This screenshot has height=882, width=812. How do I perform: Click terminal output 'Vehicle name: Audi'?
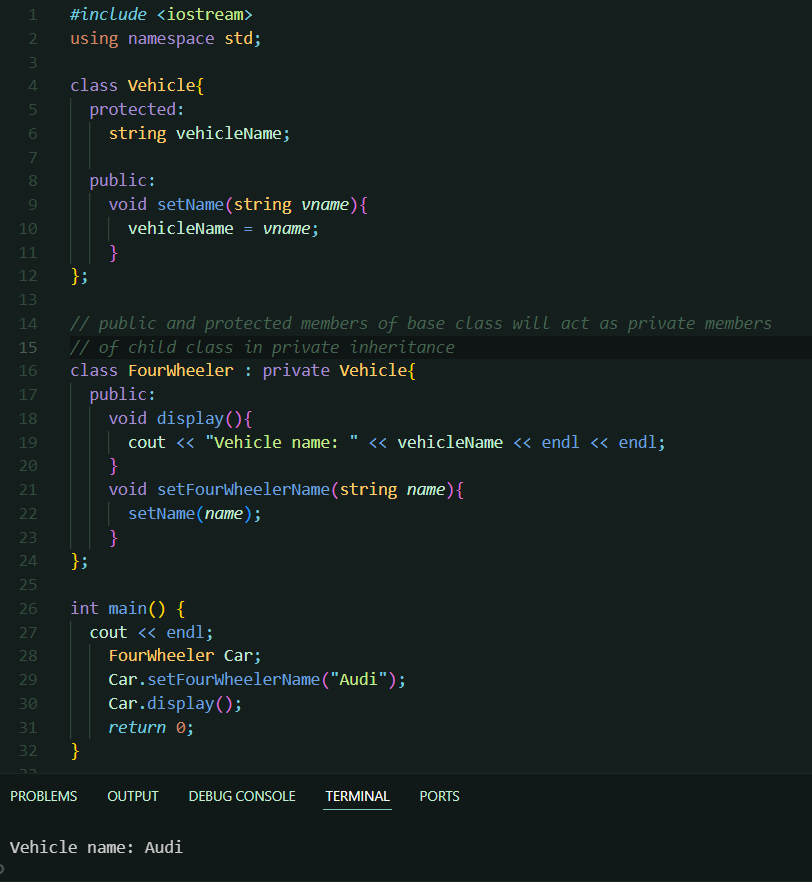pyautogui.click(x=96, y=847)
